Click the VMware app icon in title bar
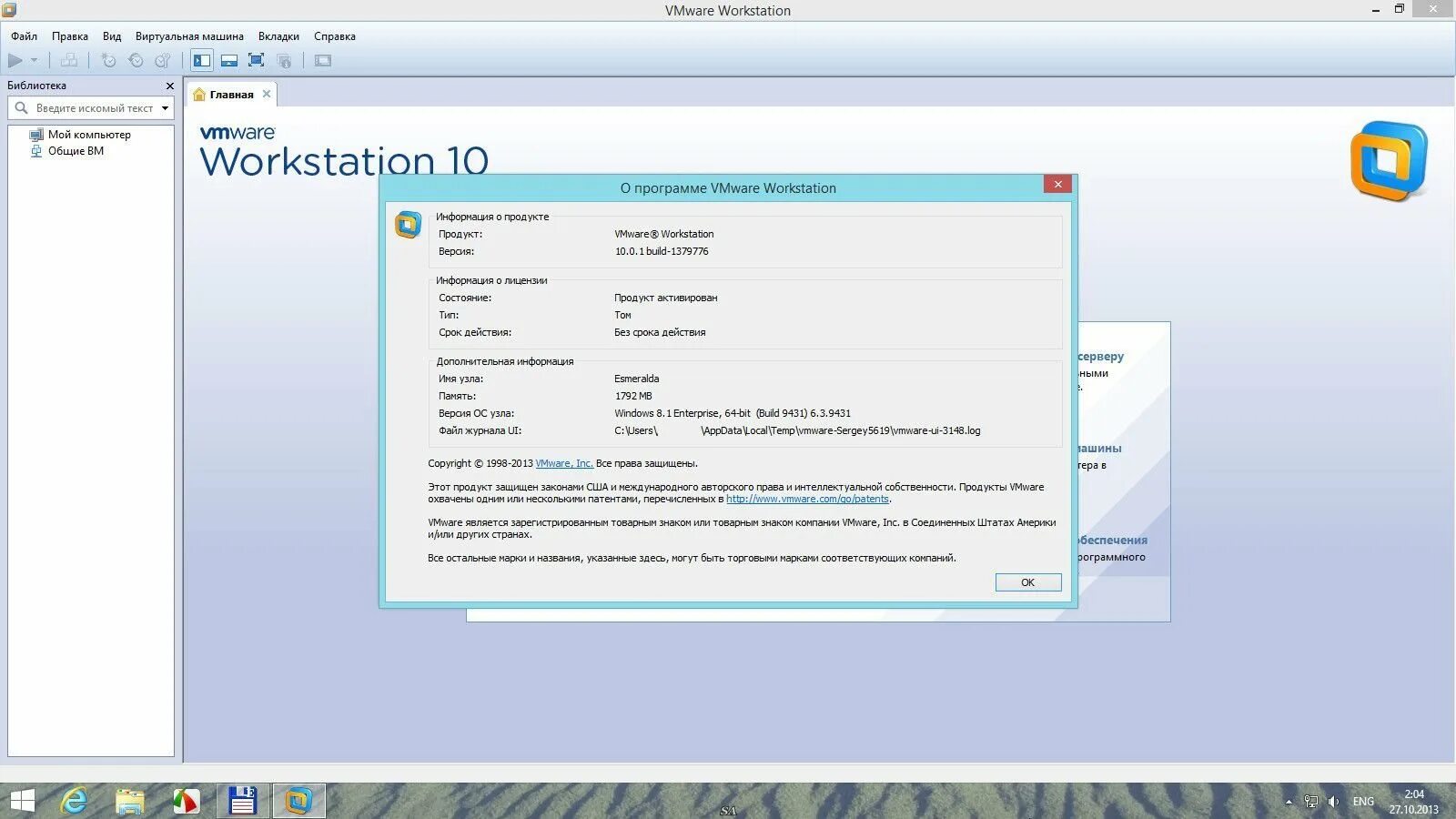The width and height of the screenshot is (1456, 819). pyautogui.click(x=9, y=10)
